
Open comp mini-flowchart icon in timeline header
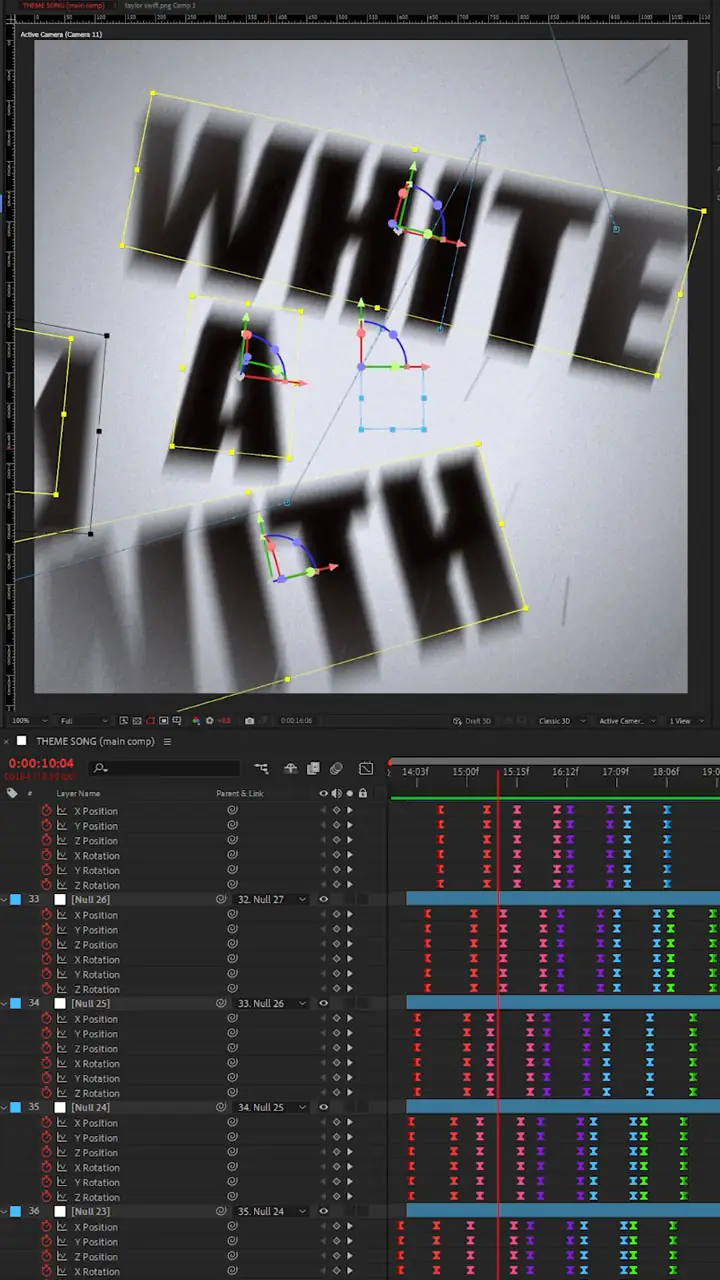click(x=262, y=768)
